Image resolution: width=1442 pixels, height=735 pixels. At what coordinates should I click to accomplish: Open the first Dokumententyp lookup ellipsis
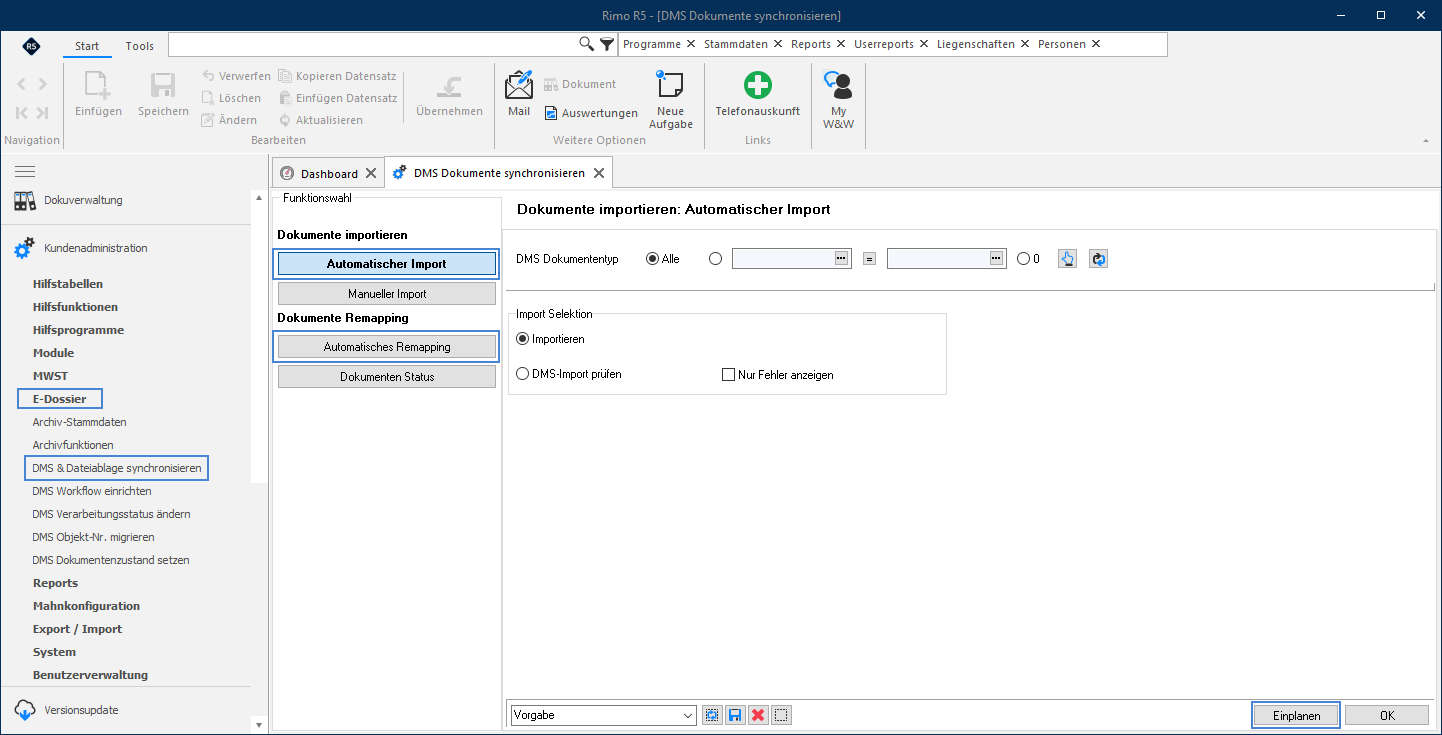pos(841,258)
